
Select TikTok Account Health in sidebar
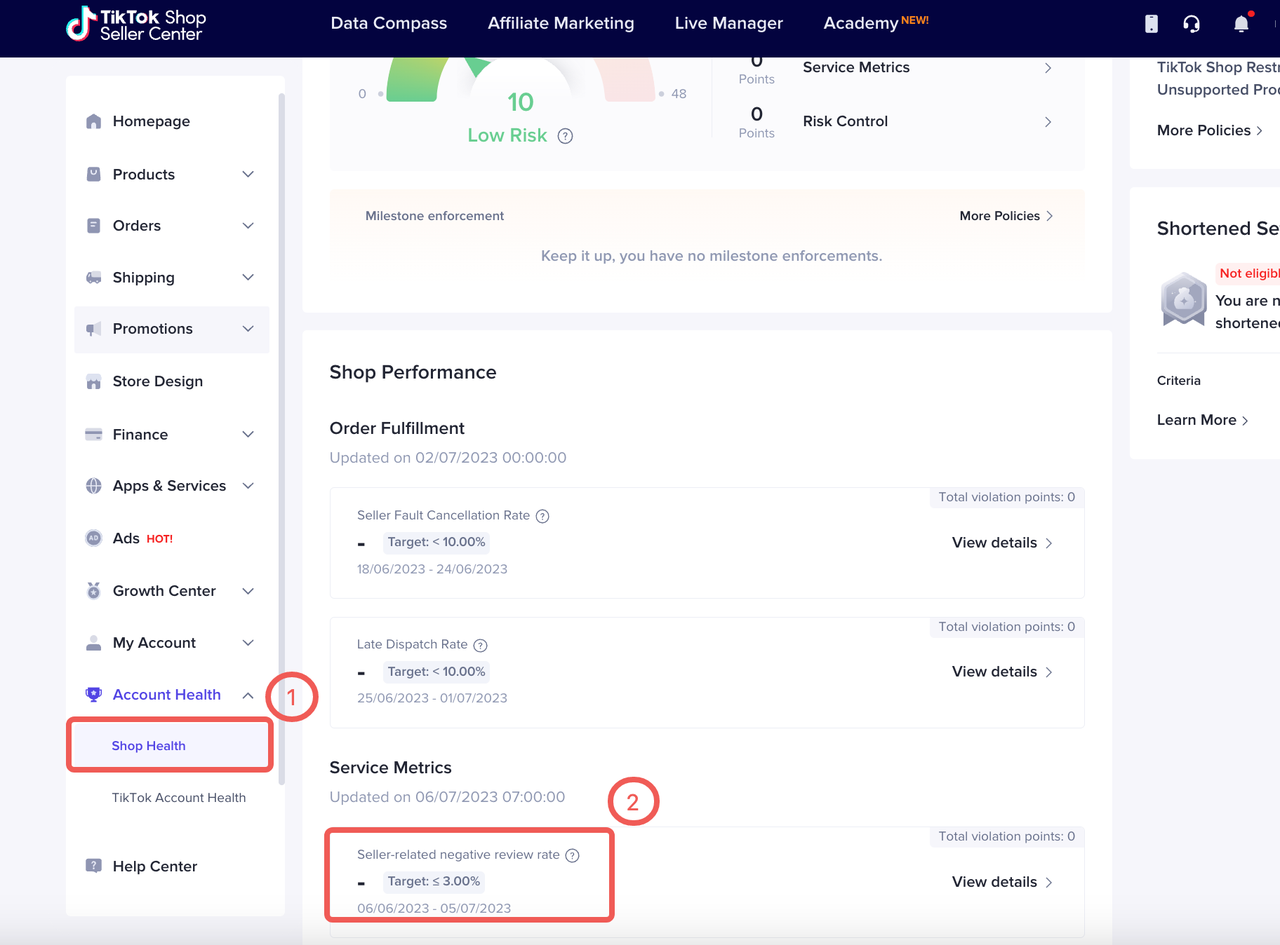(179, 797)
